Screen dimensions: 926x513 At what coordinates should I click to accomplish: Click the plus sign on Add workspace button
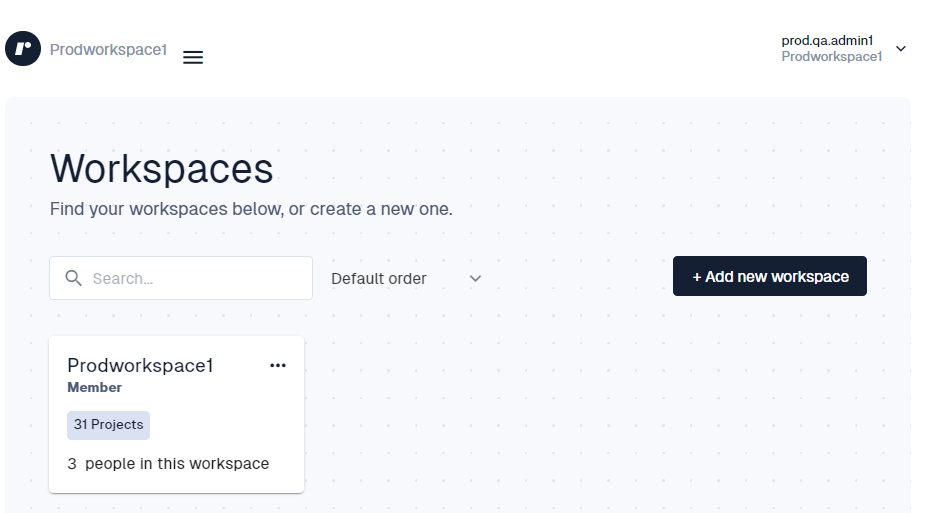tap(697, 277)
